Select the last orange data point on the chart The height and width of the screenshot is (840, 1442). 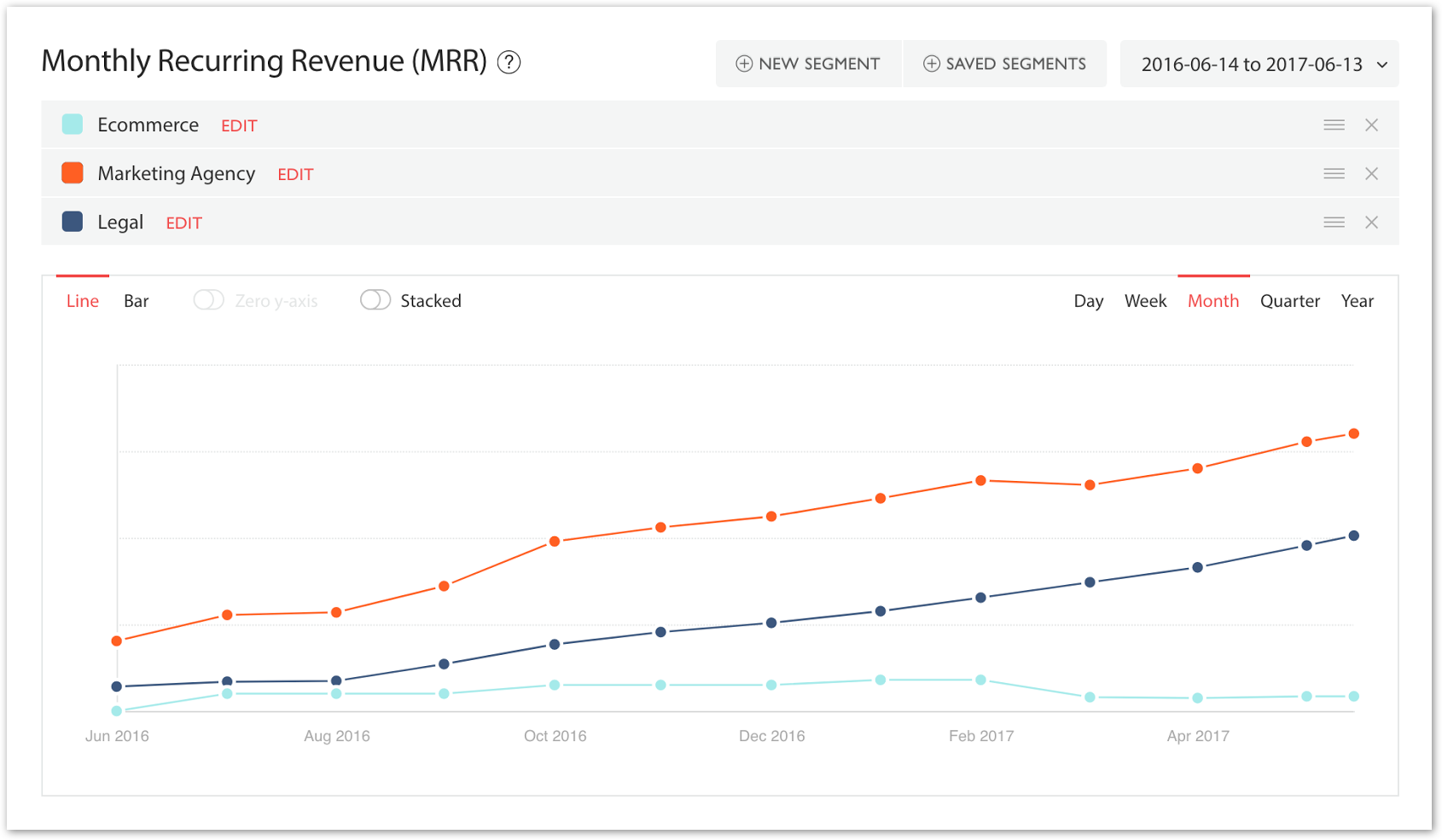[1355, 433]
